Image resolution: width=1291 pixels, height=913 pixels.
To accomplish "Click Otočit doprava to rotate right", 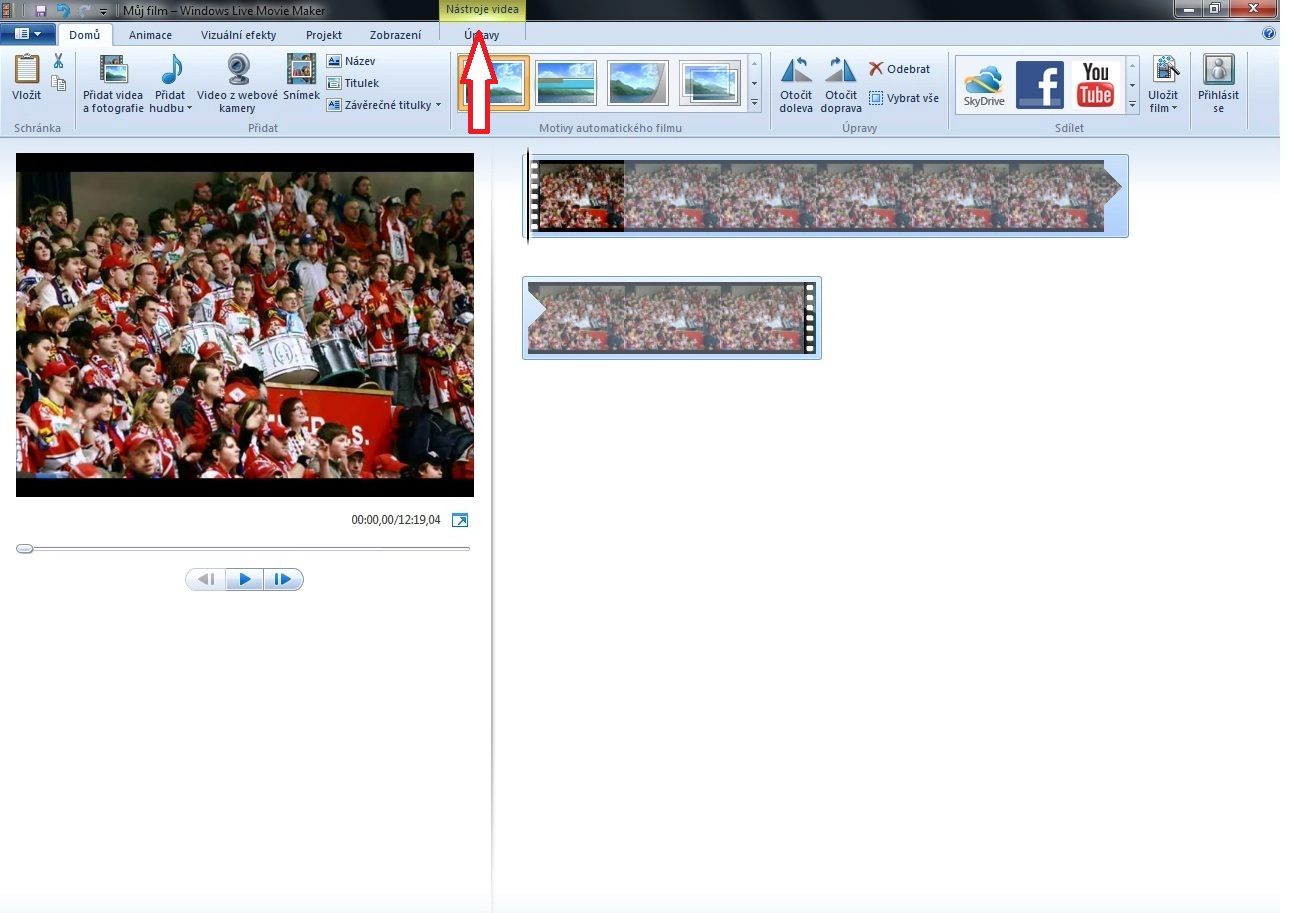I will pyautogui.click(x=841, y=84).
